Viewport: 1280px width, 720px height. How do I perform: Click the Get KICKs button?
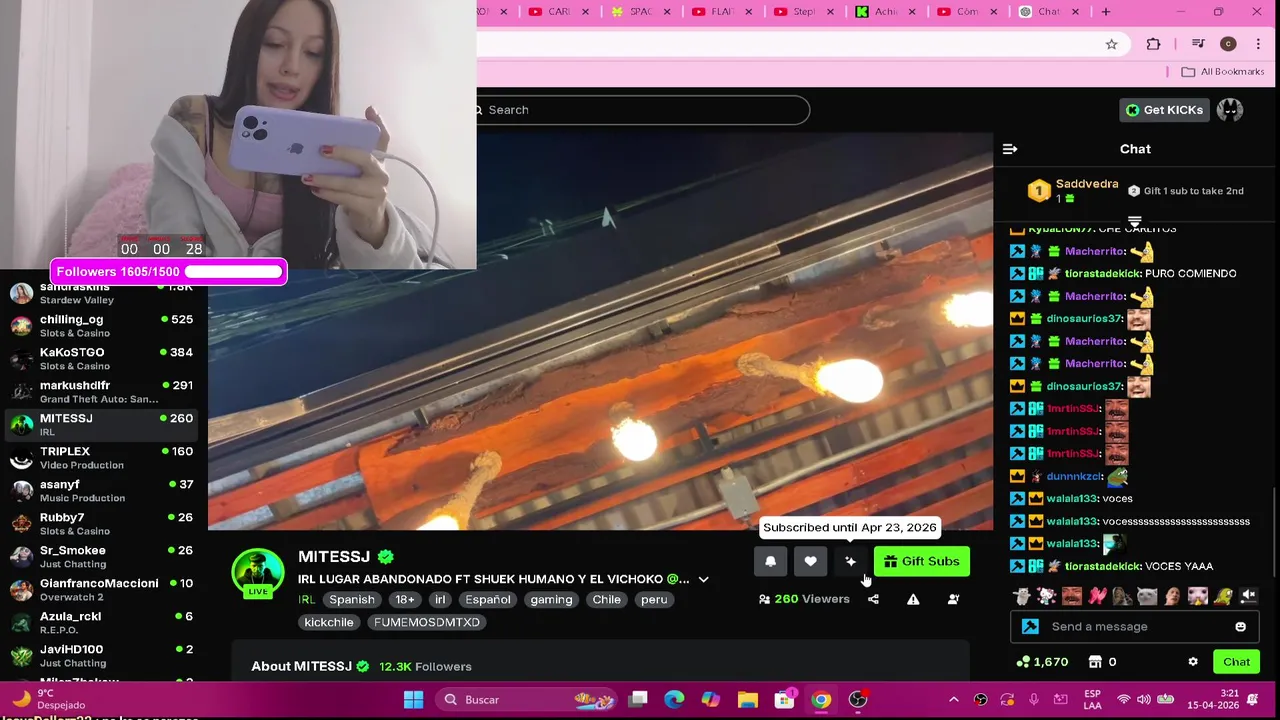click(x=1164, y=110)
